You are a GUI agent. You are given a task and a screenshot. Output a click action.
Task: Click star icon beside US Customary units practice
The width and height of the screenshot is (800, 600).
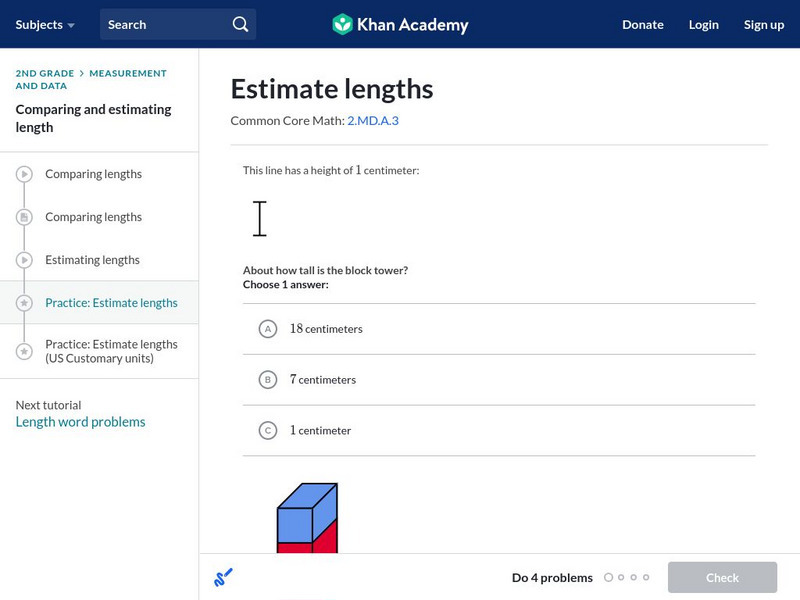[25, 351]
